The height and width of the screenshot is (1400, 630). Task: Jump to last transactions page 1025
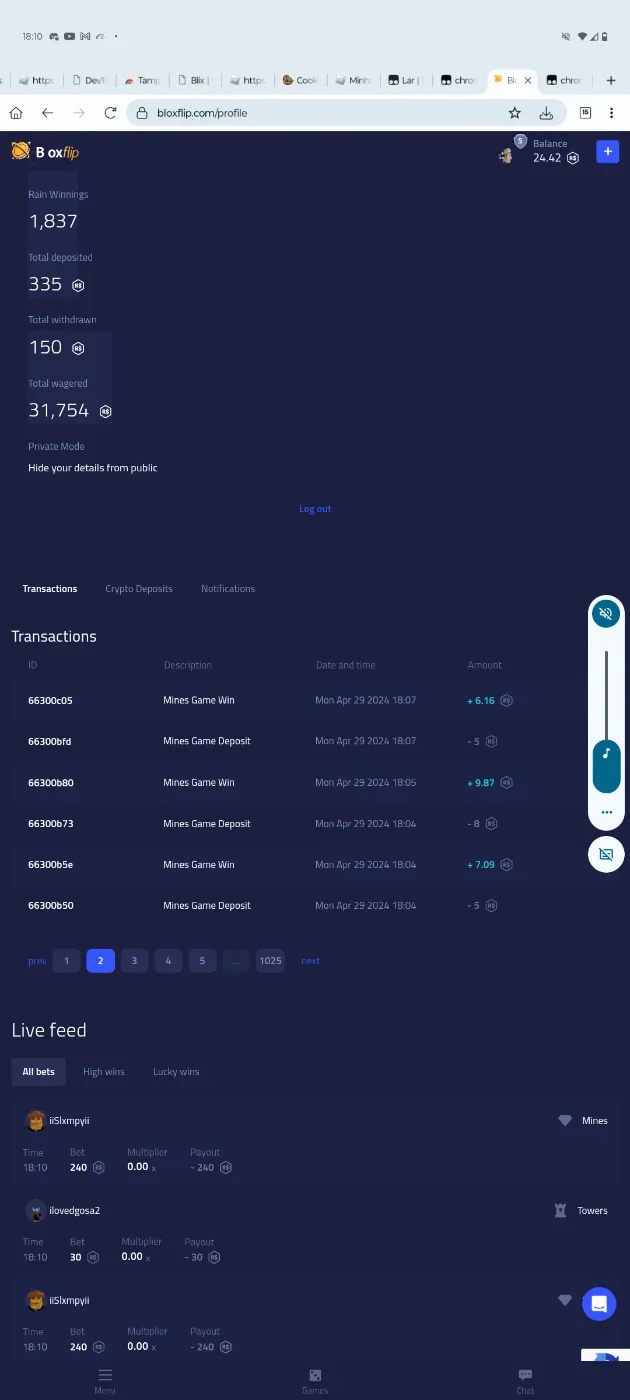click(x=270, y=961)
